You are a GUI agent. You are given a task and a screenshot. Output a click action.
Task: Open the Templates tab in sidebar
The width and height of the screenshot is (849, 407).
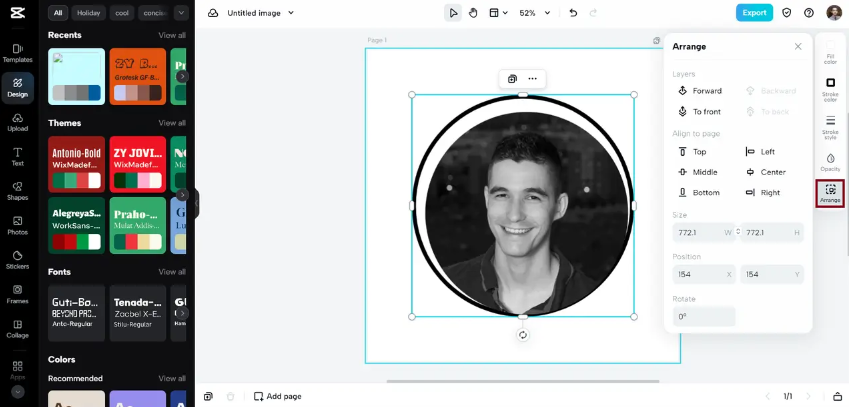17,53
